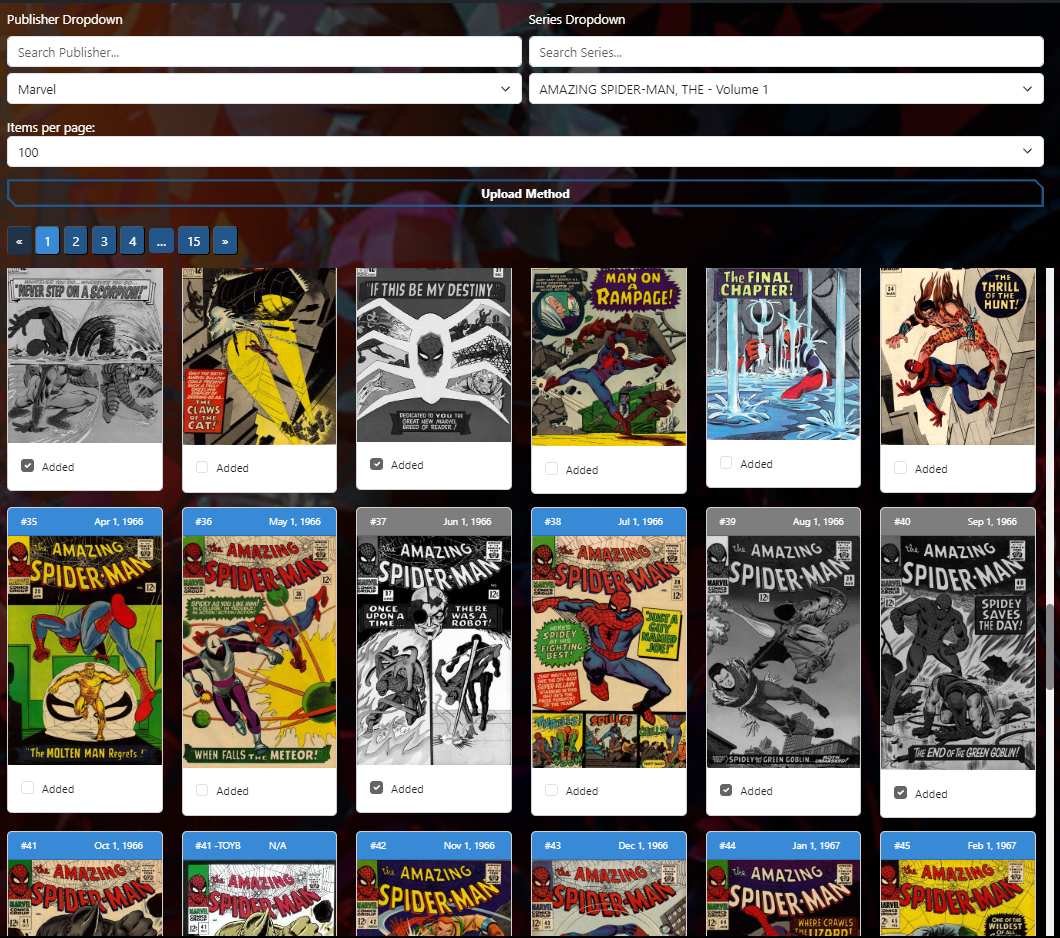Enable Added checkbox on issue #38

click(x=552, y=790)
